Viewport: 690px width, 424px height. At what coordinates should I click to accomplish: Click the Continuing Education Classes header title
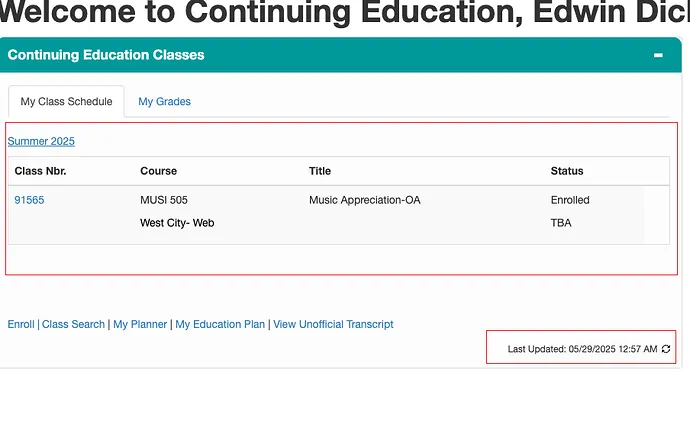[x=106, y=55]
